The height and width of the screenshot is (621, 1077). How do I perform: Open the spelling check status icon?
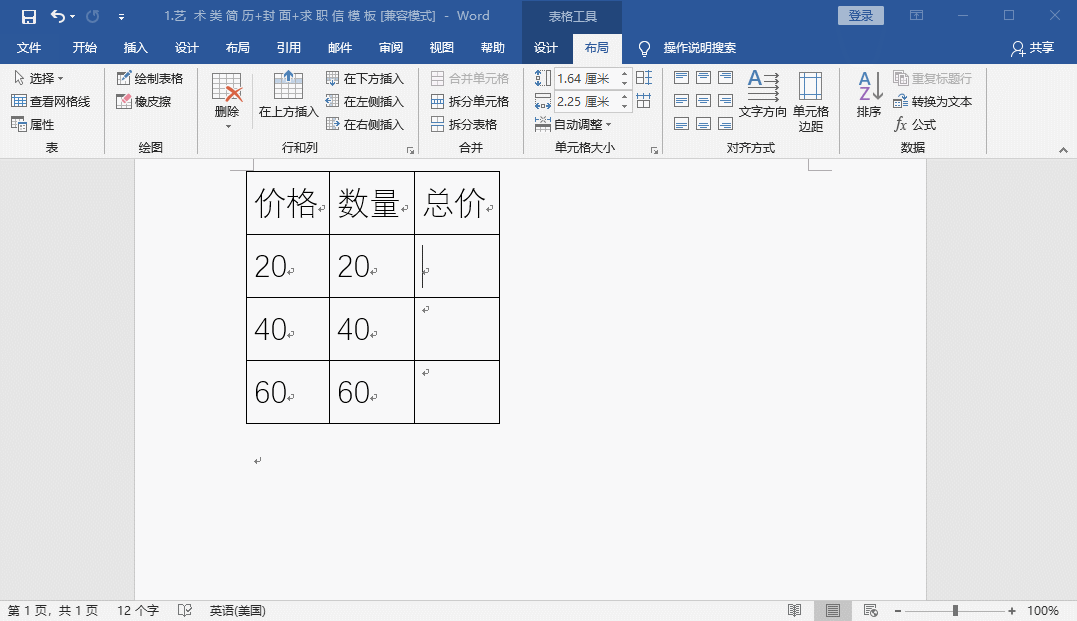tap(185, 610)
